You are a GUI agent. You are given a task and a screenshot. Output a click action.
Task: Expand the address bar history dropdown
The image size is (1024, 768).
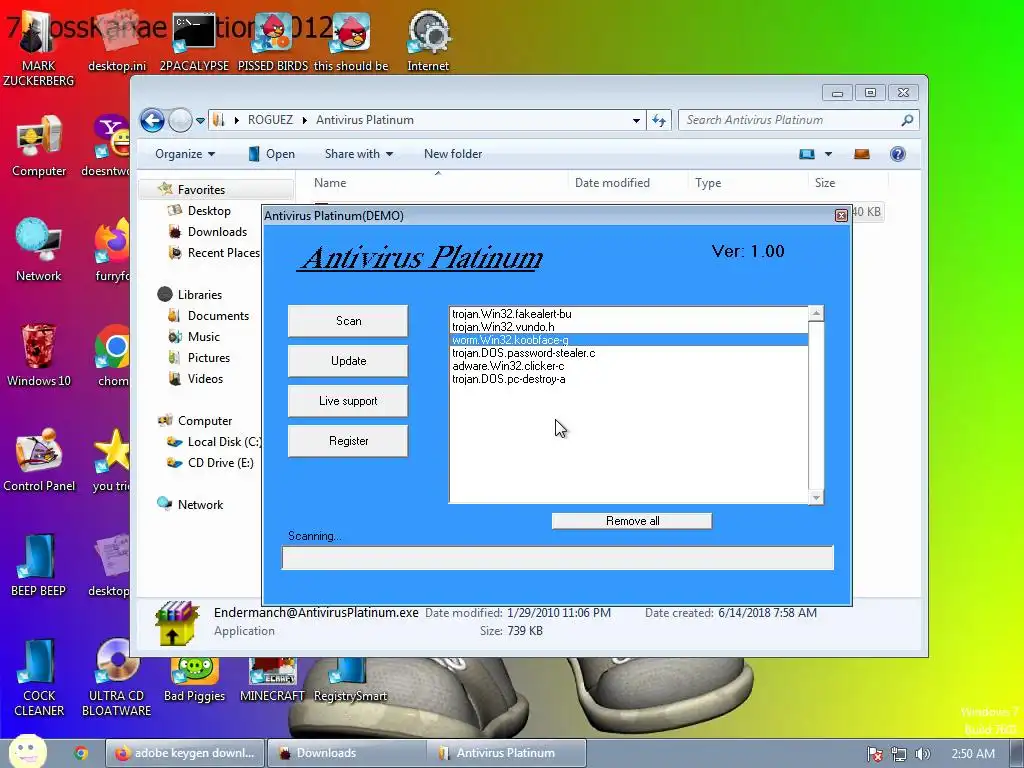[636, 120]
